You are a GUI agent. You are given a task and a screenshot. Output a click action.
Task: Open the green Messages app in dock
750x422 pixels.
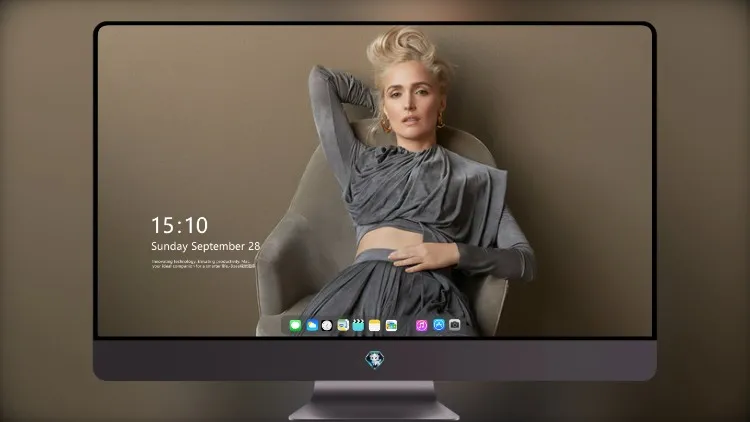296,326
